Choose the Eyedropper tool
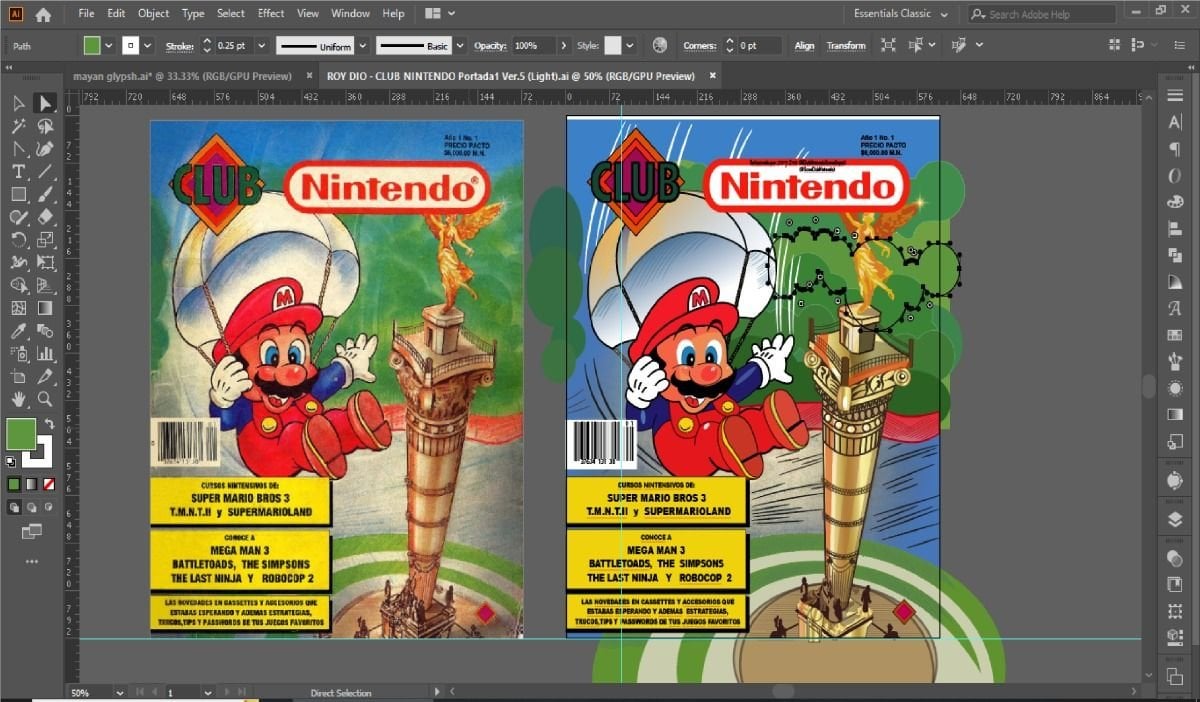Image resolution: width=1200 pixels, height=702 pixels. (x=18, y=331)
